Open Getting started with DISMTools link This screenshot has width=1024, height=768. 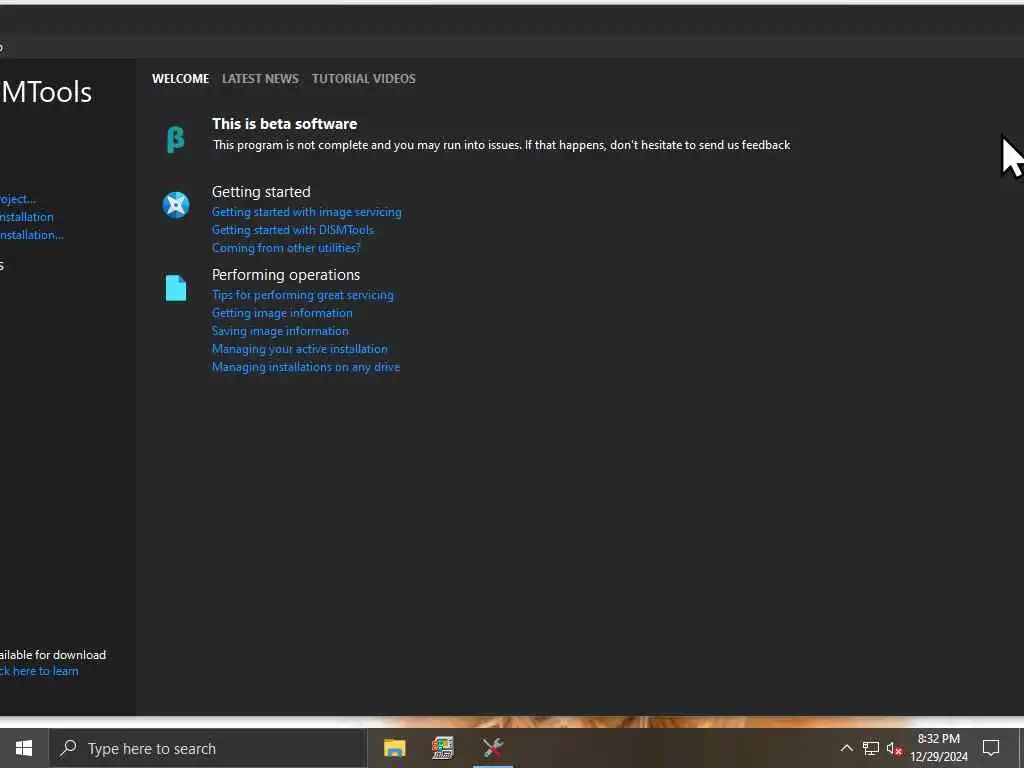pos(293,230)
